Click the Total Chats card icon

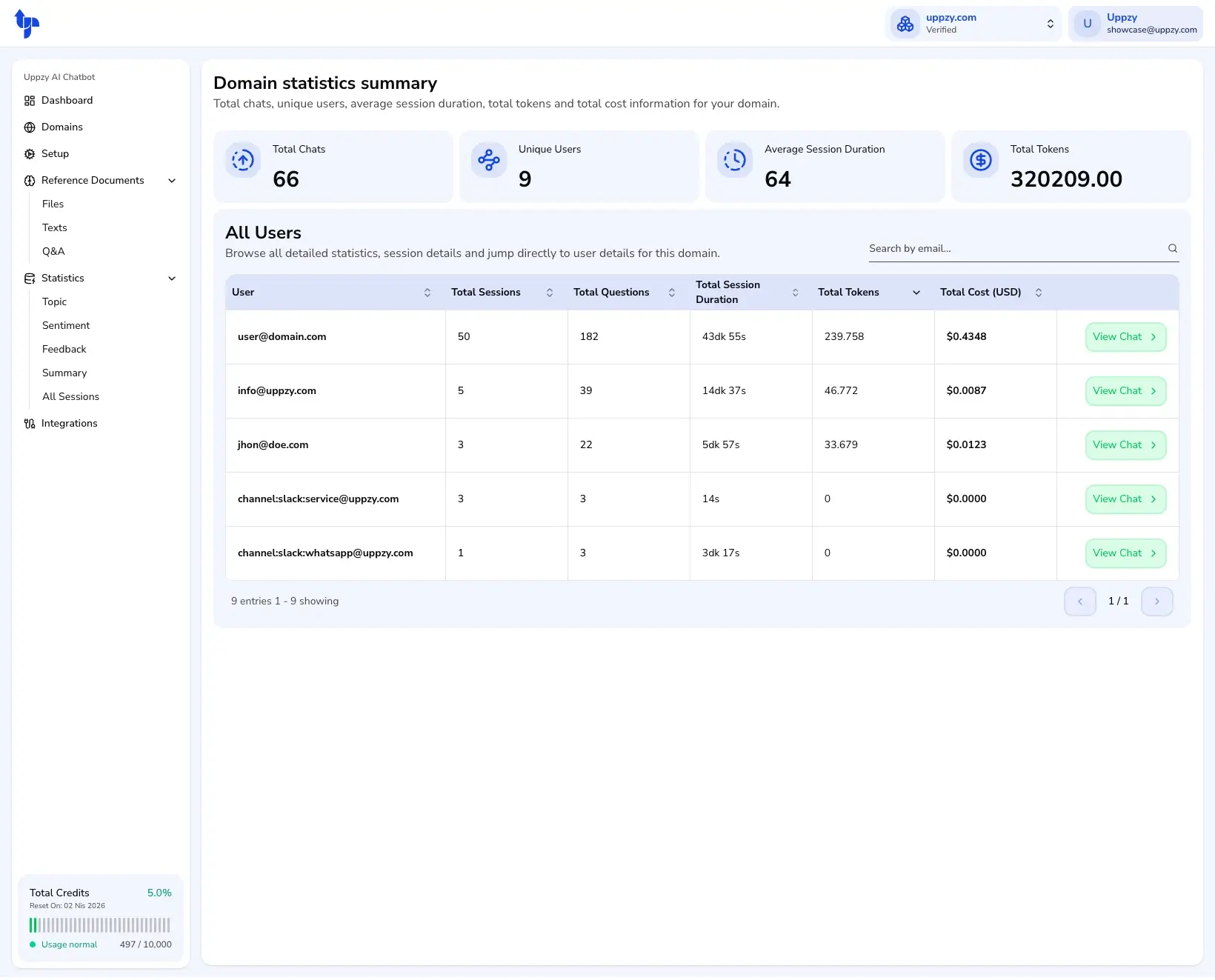pos(243,160)
